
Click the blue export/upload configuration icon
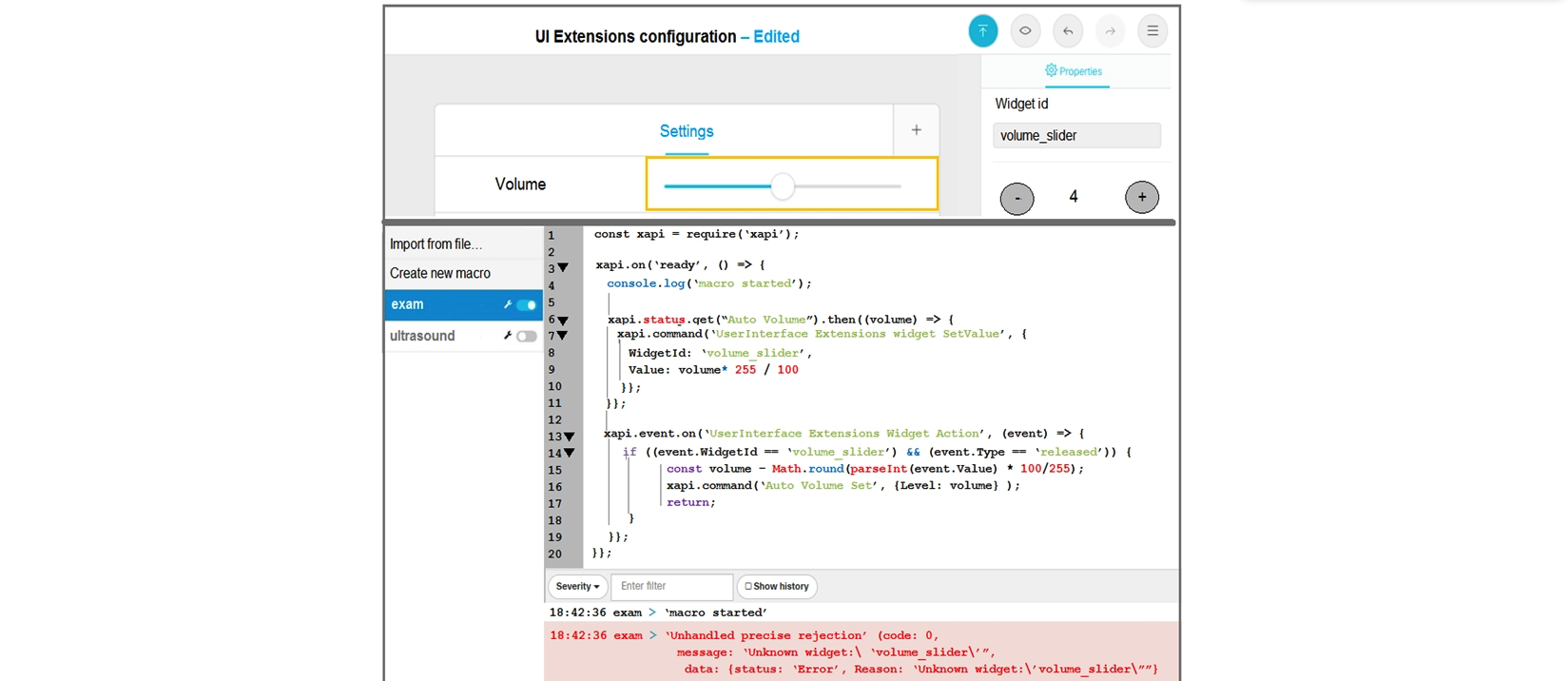click(x=982, y=30)
